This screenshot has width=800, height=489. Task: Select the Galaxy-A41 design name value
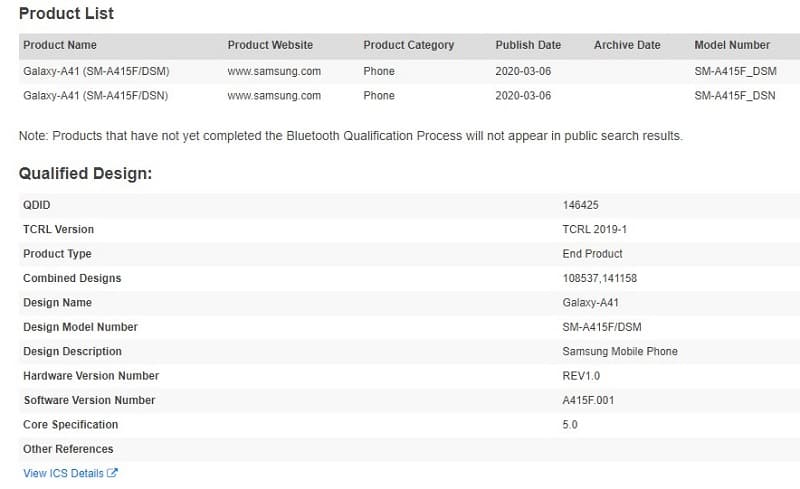(x=590, y=303)
